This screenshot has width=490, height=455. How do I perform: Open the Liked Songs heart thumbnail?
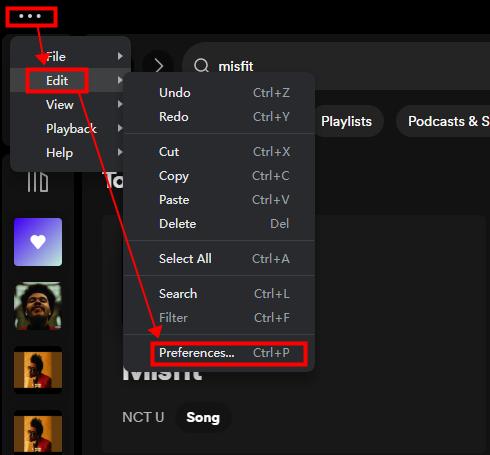click(x=38, y=242)
